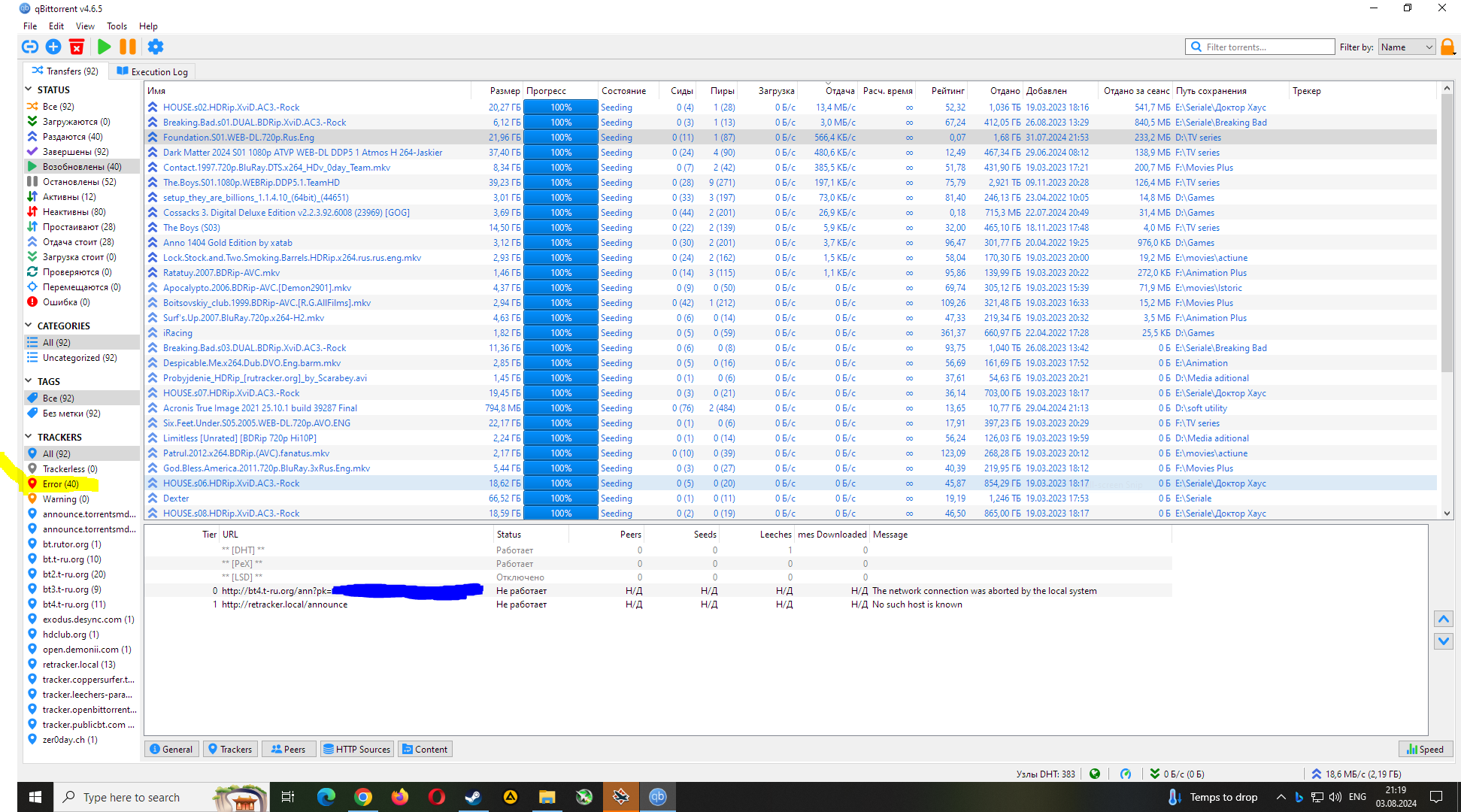Click the green Resume torrents icon

pyautogui.click(x=105, y=47)
